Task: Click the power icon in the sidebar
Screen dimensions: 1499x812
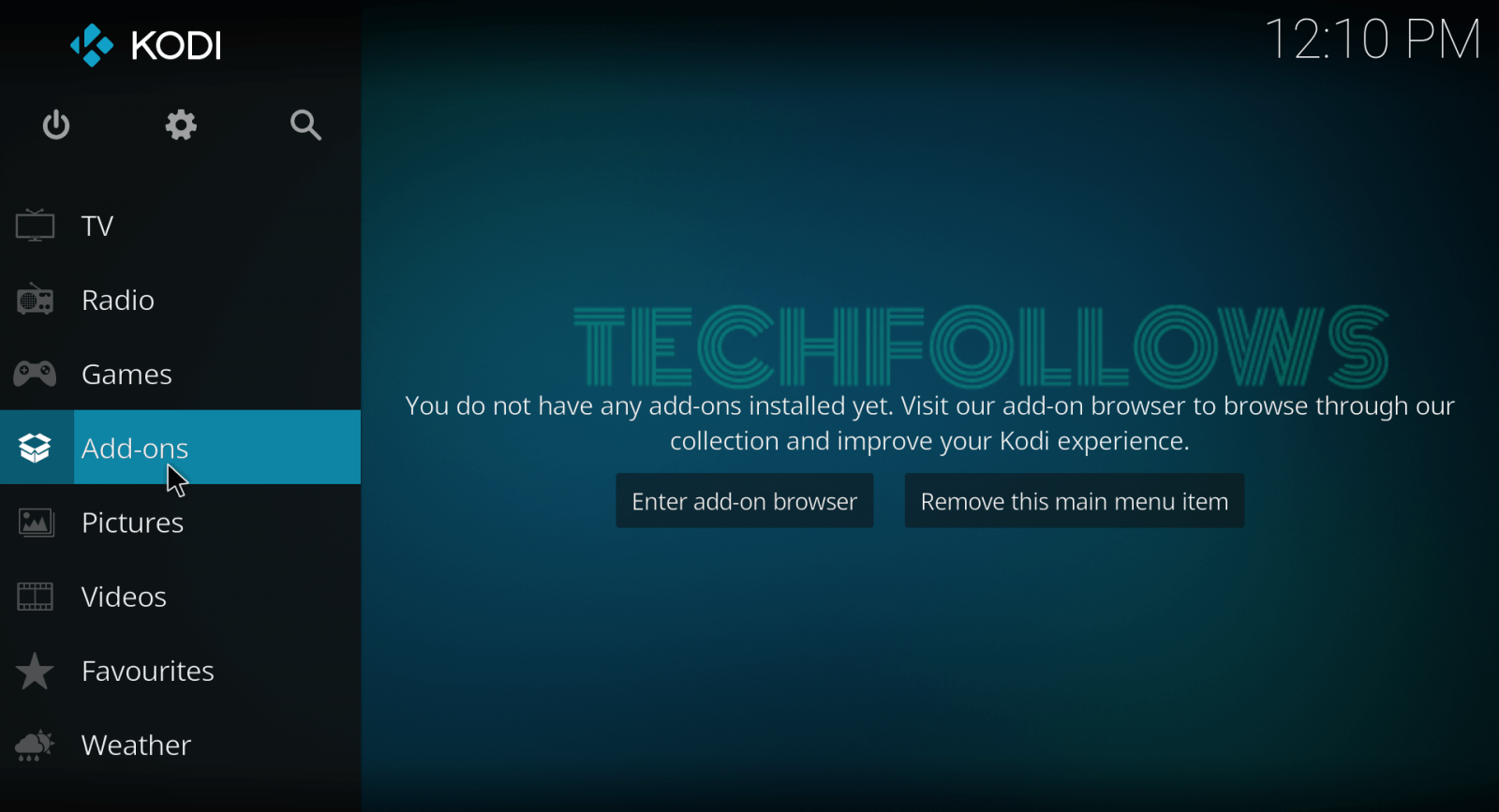Action: point(56,125)
